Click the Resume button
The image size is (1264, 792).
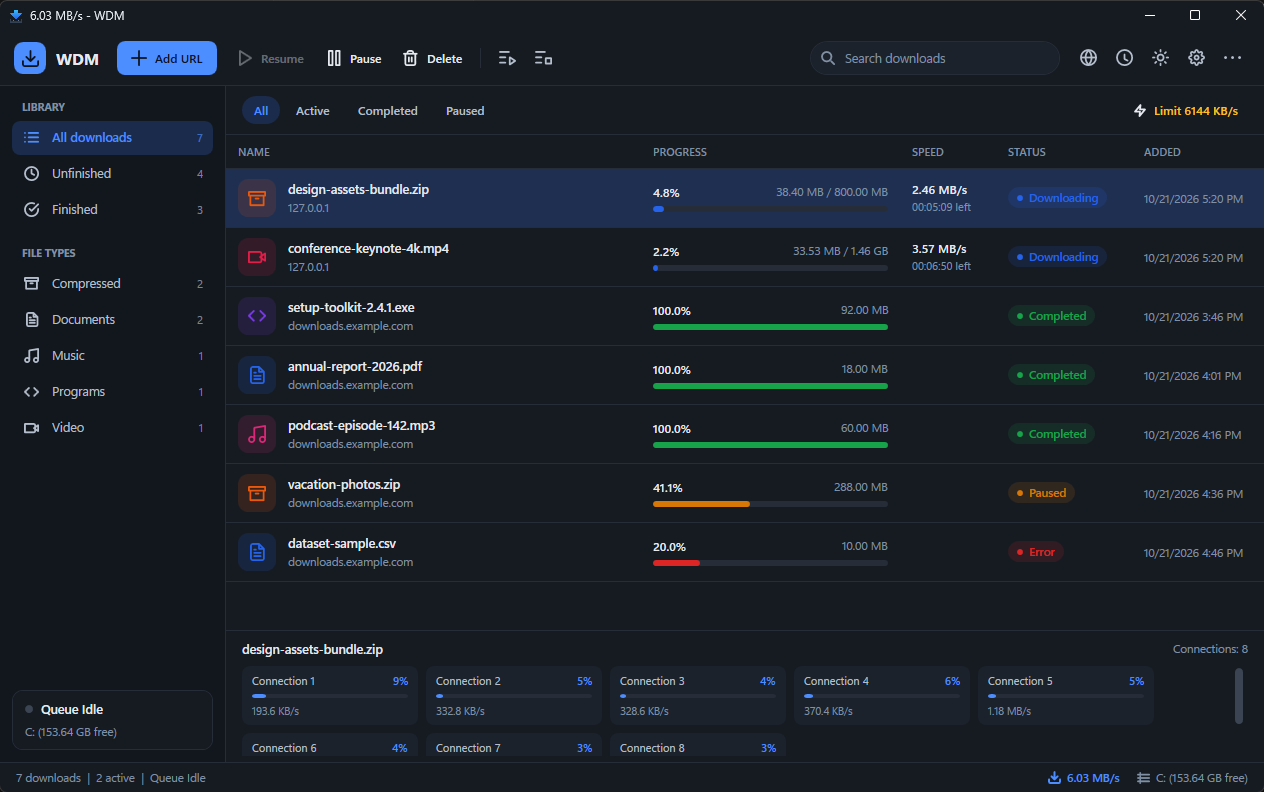(271, 59)
